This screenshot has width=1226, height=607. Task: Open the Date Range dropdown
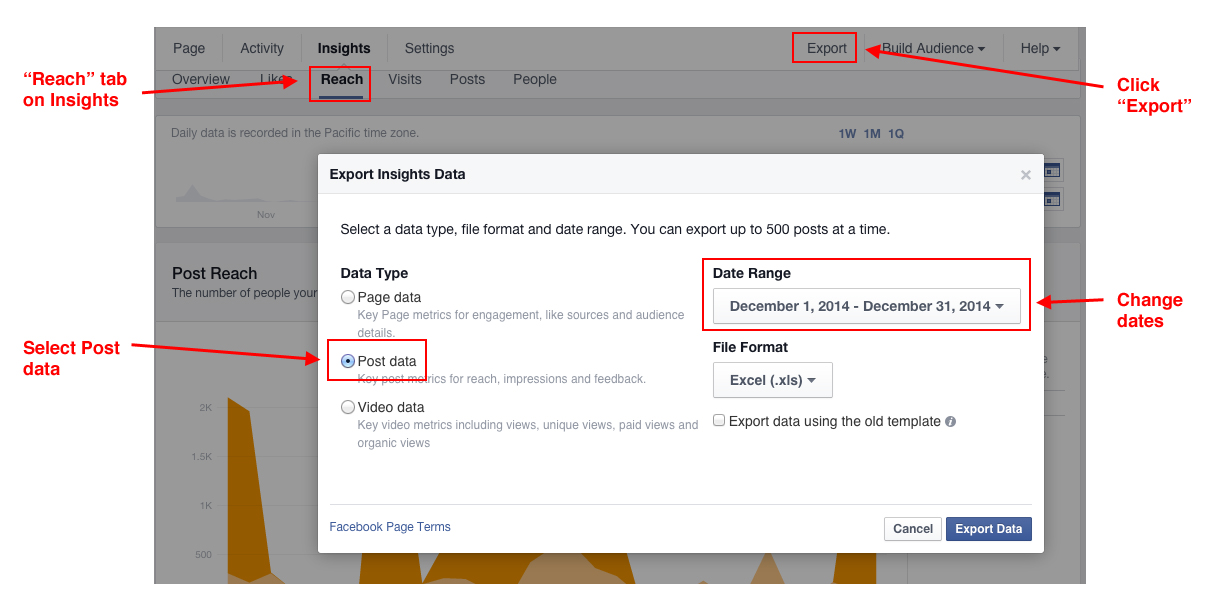point(866,306)
